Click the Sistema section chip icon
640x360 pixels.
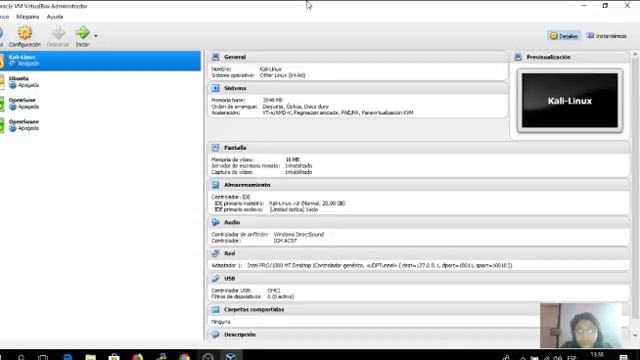(216, 88)
